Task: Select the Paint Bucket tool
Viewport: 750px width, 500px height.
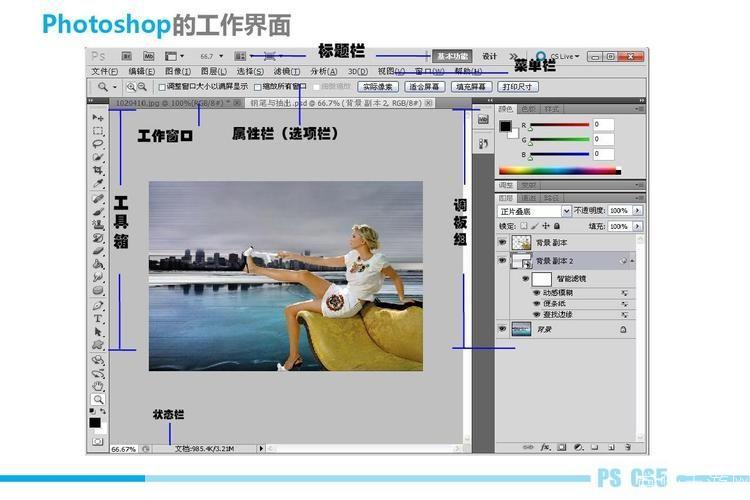Action: (98, 264)
